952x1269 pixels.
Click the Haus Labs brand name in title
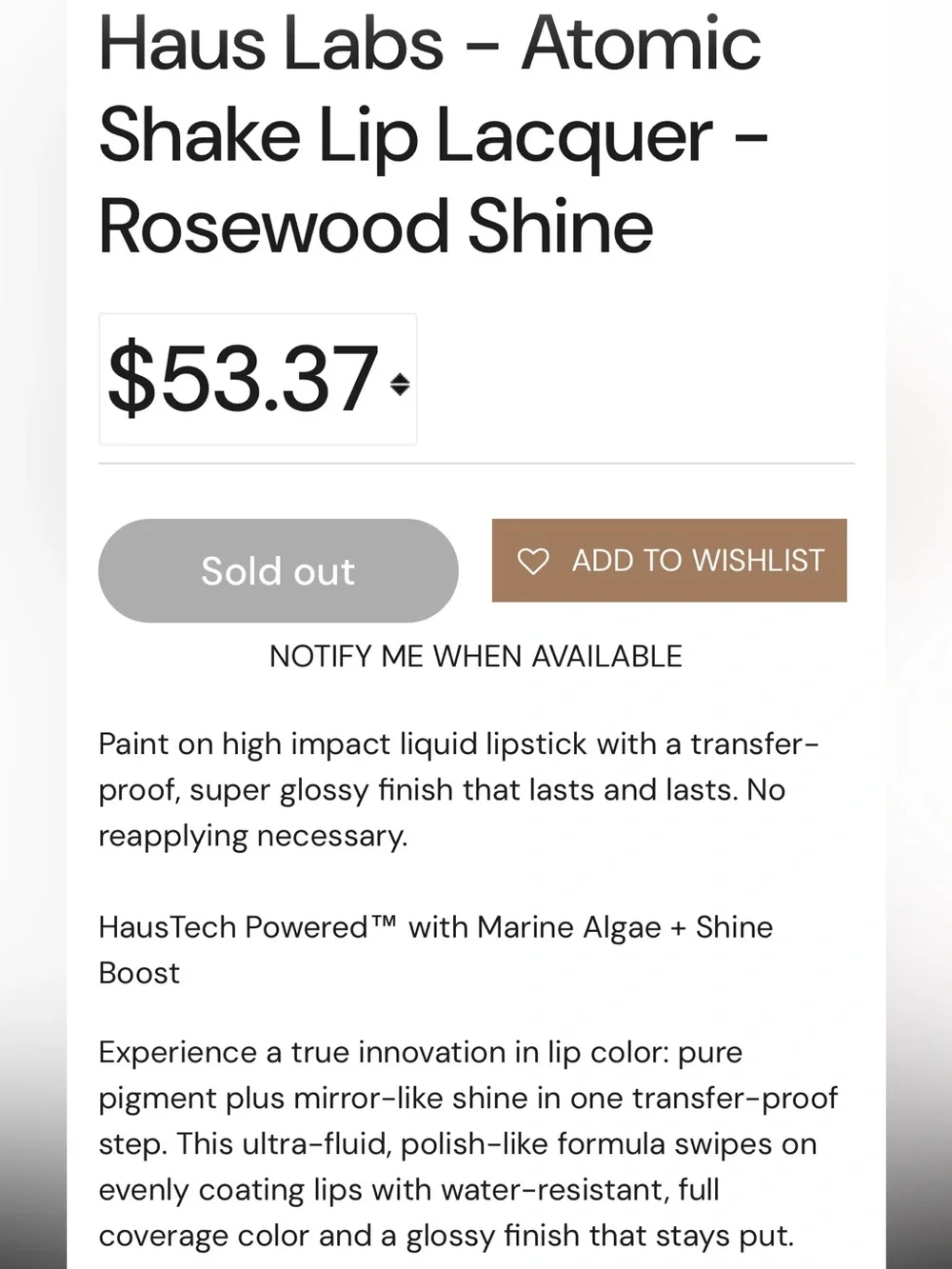270,43
